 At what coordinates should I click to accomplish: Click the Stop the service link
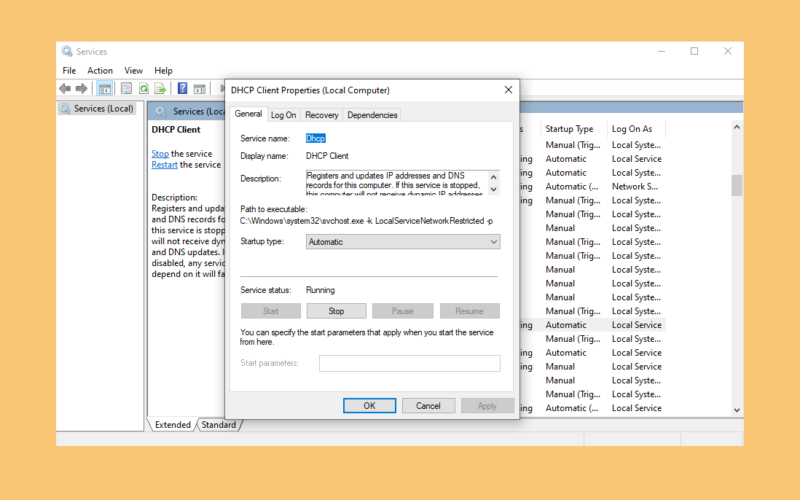click(160, 154)
